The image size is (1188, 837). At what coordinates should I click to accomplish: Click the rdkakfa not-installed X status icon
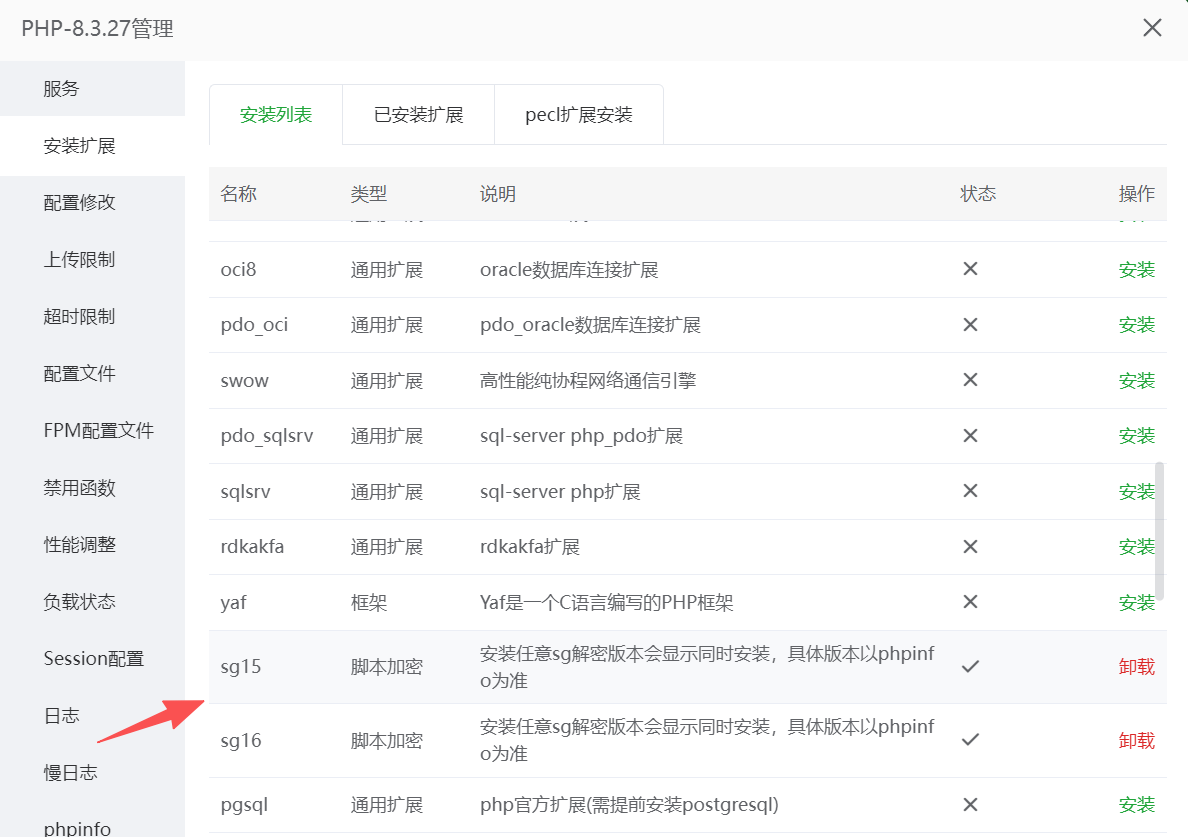(x=969, y=547)
